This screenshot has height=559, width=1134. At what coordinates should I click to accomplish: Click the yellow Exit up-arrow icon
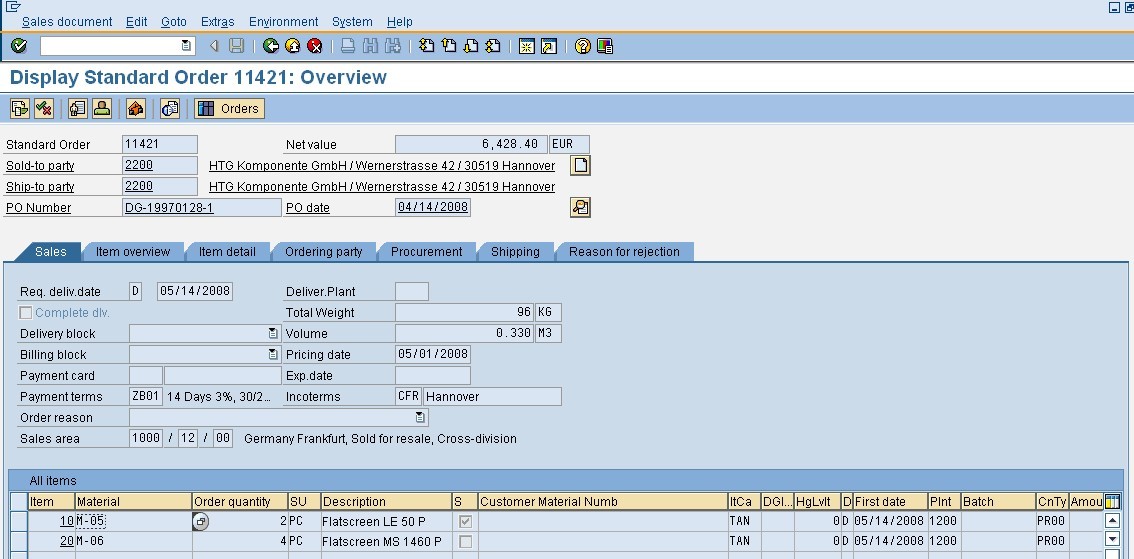tap(293, 46)
